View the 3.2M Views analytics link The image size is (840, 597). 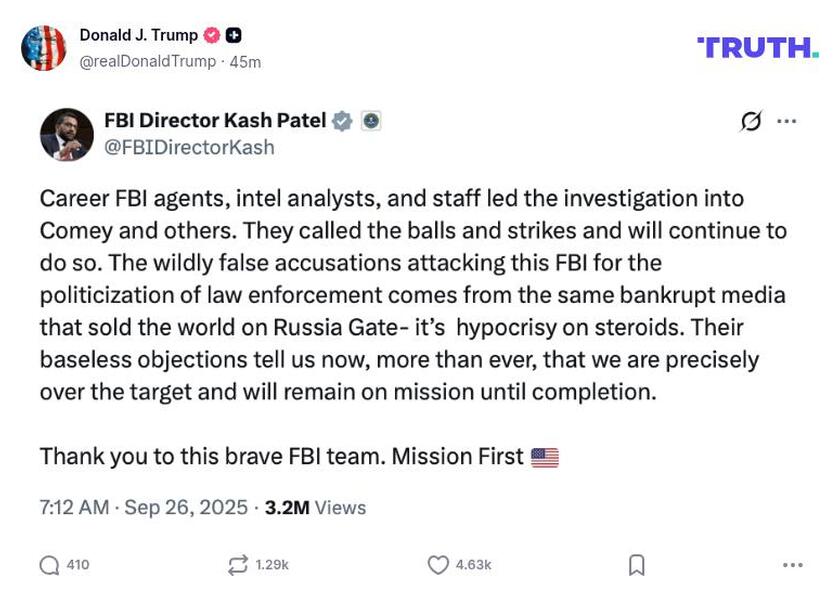pos(314,507)
